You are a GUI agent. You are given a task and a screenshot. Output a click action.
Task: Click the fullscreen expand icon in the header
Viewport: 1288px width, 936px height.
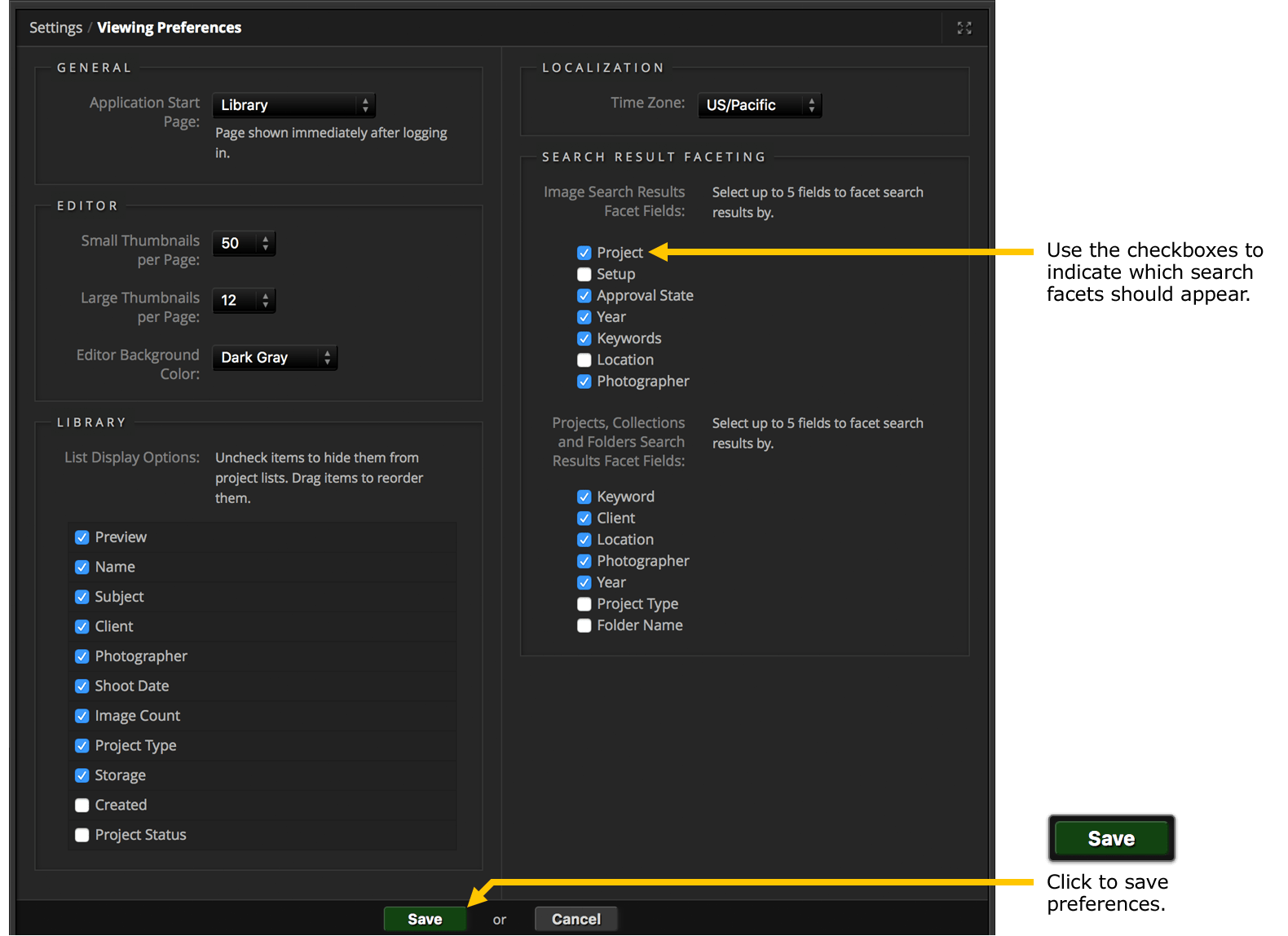pos(964,28)
